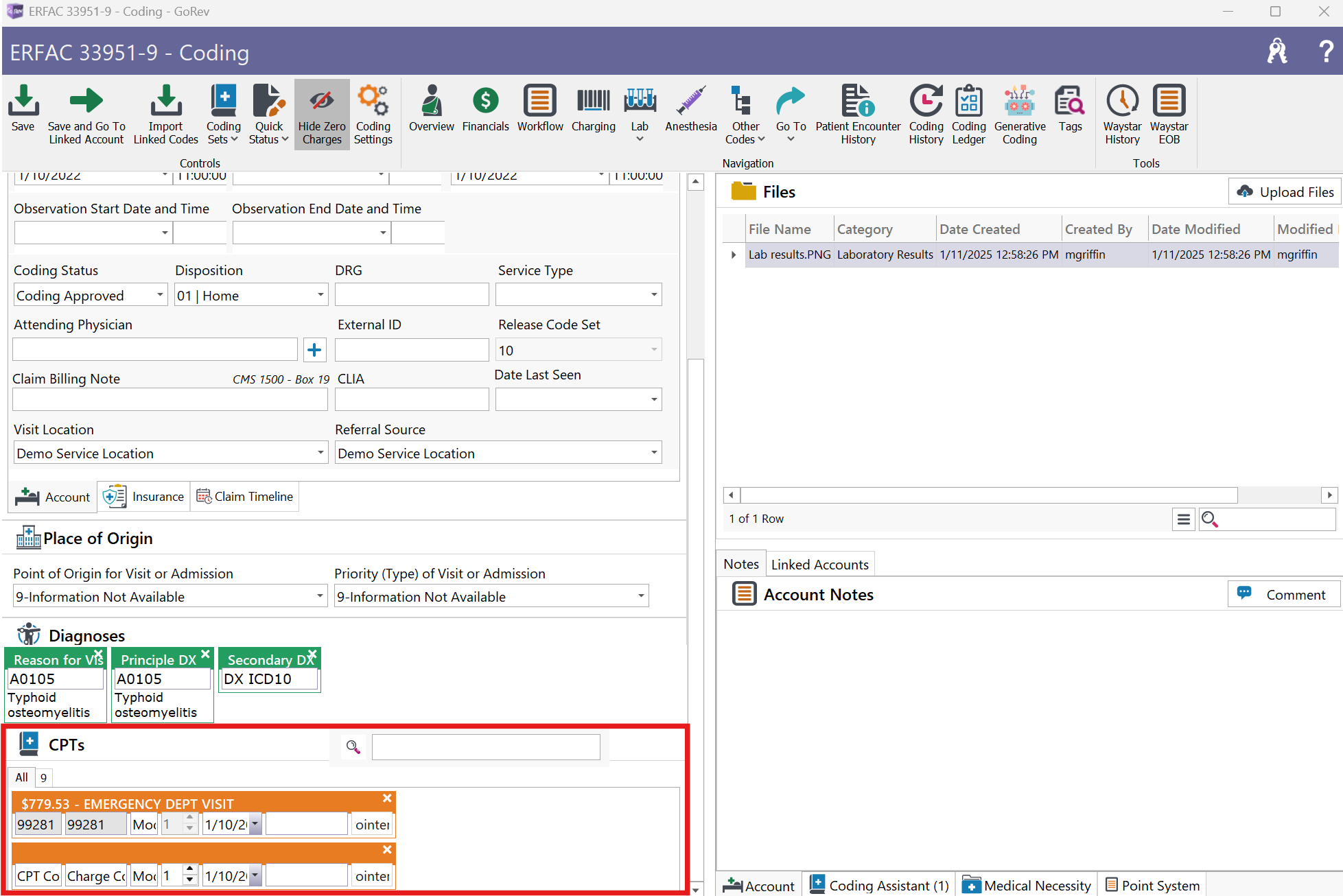Sort files by Category column

[x=885, y=229]
